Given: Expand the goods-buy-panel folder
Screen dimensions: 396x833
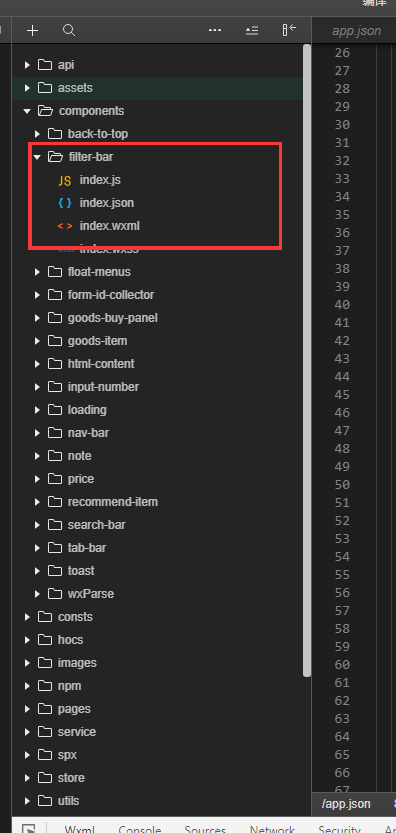Looking at the screenshot, I should (37, 318).
